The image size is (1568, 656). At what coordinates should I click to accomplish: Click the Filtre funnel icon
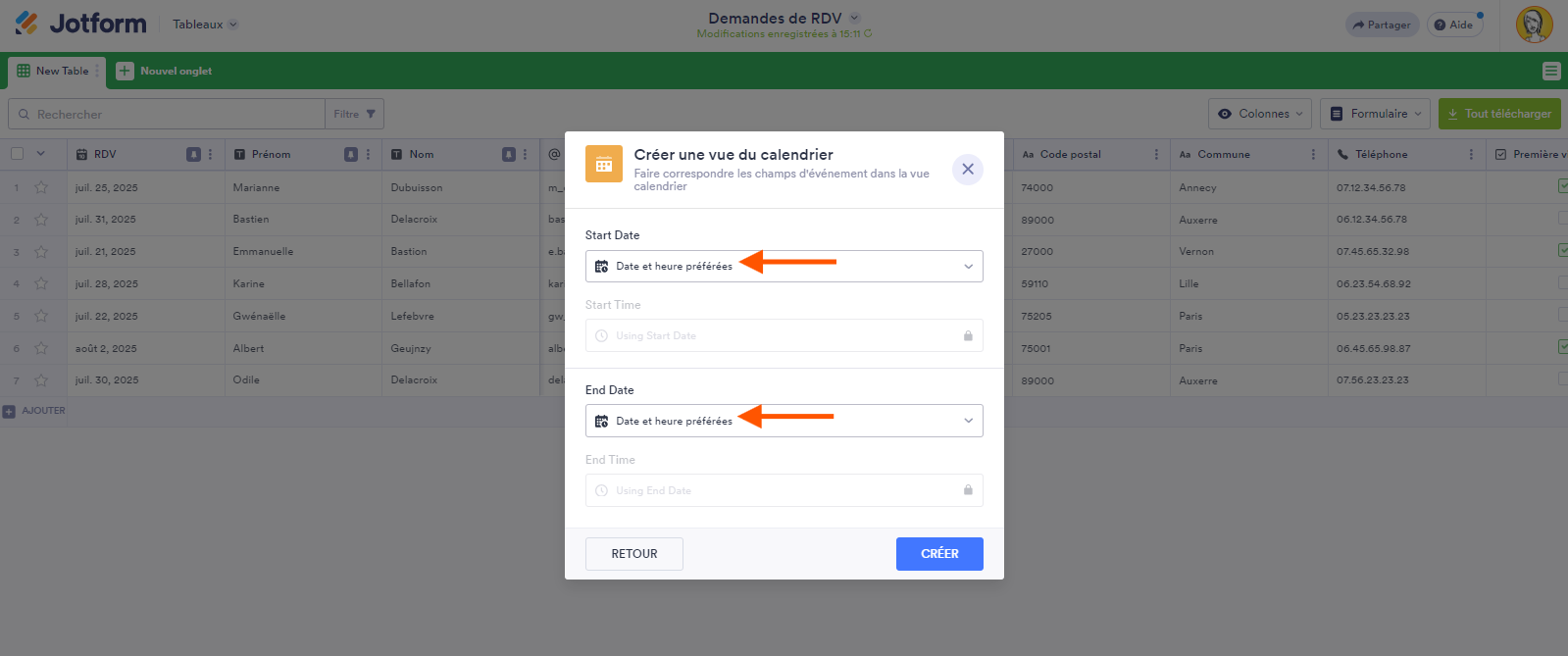(371, 114)
